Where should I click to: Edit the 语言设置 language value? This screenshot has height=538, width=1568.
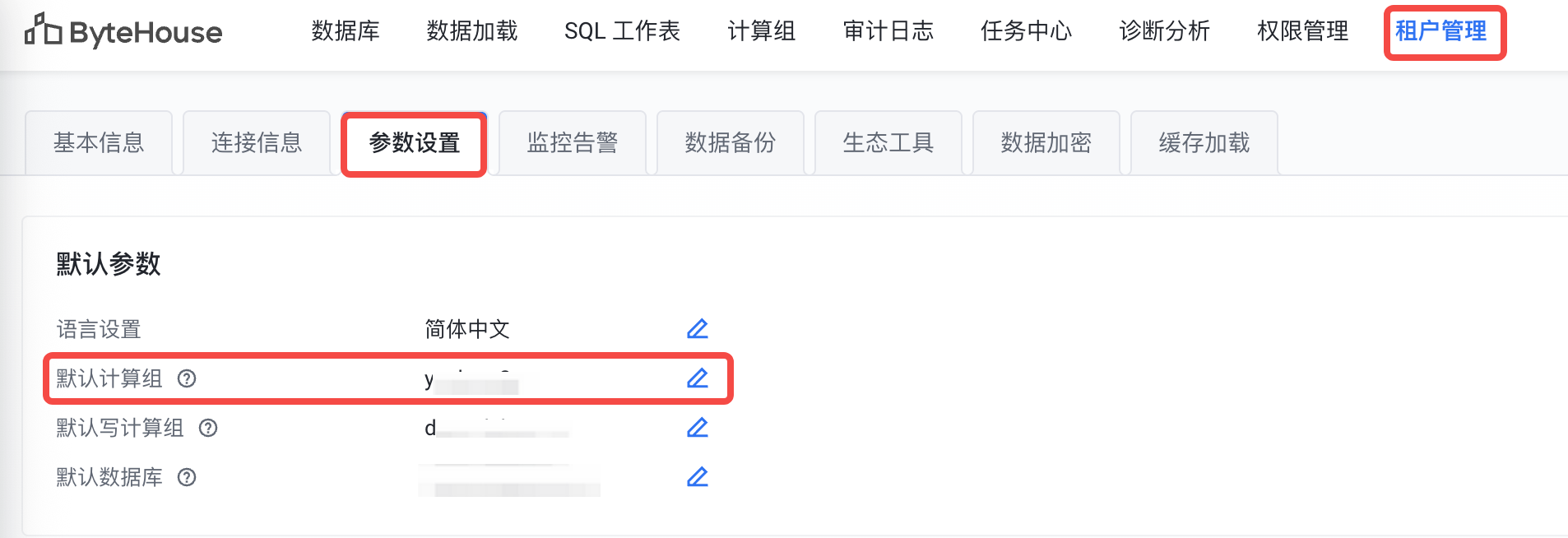(698, 329)
